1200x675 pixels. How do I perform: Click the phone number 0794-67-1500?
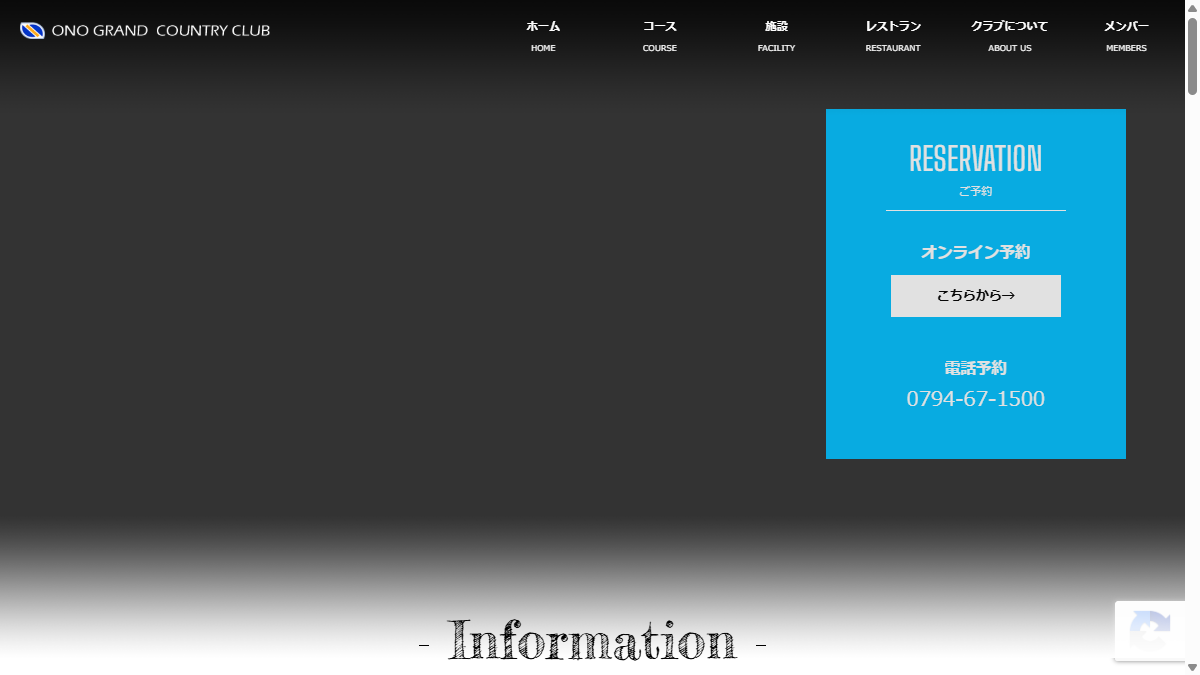(x=976, y=399)
